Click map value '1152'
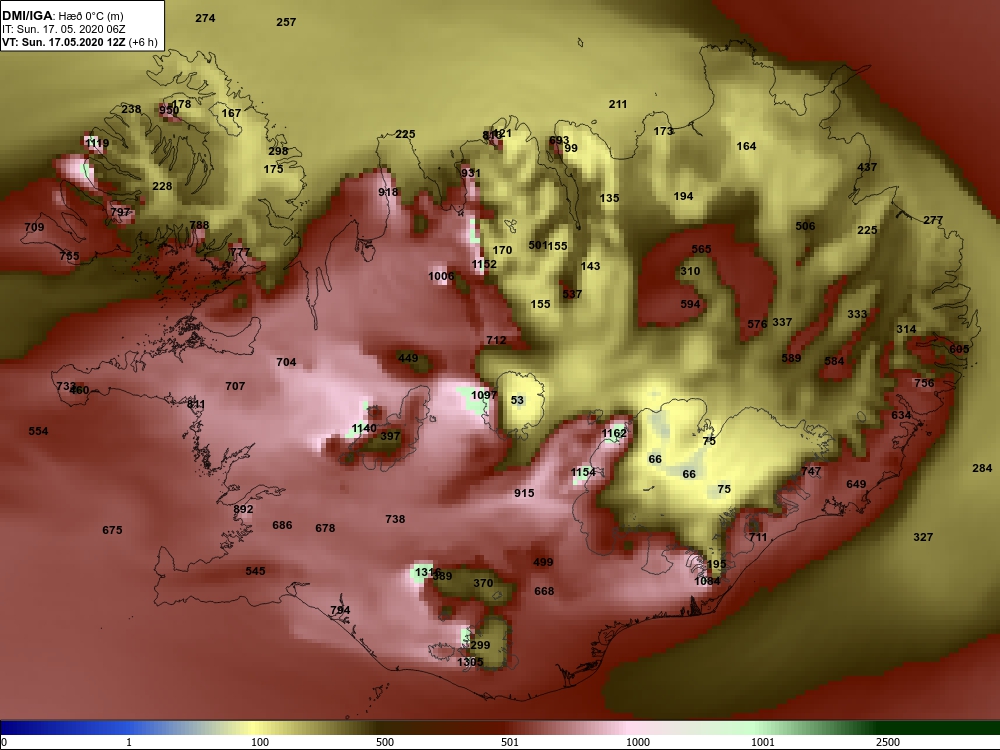The height and width of the screenshot is (750, 1000). click(x=484, y=264)
